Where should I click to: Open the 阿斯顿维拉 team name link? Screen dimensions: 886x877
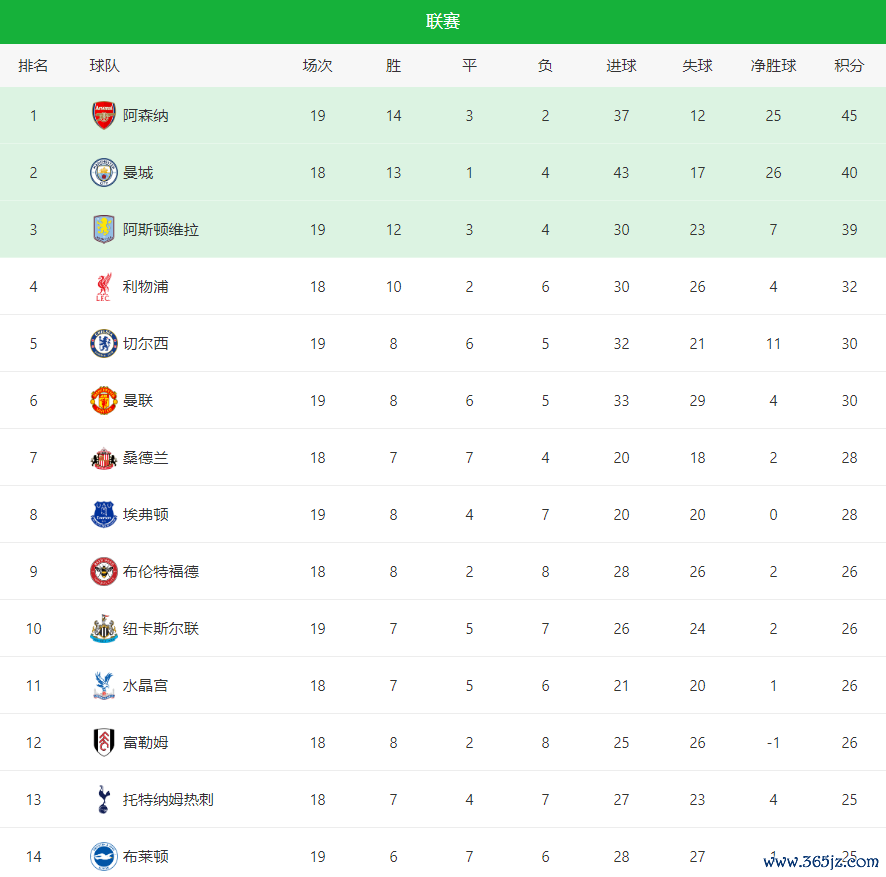click(161, 230)
